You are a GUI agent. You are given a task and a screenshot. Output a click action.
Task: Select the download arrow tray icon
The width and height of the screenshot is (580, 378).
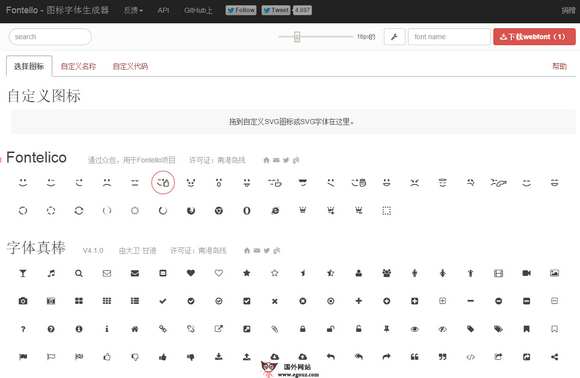219,357
